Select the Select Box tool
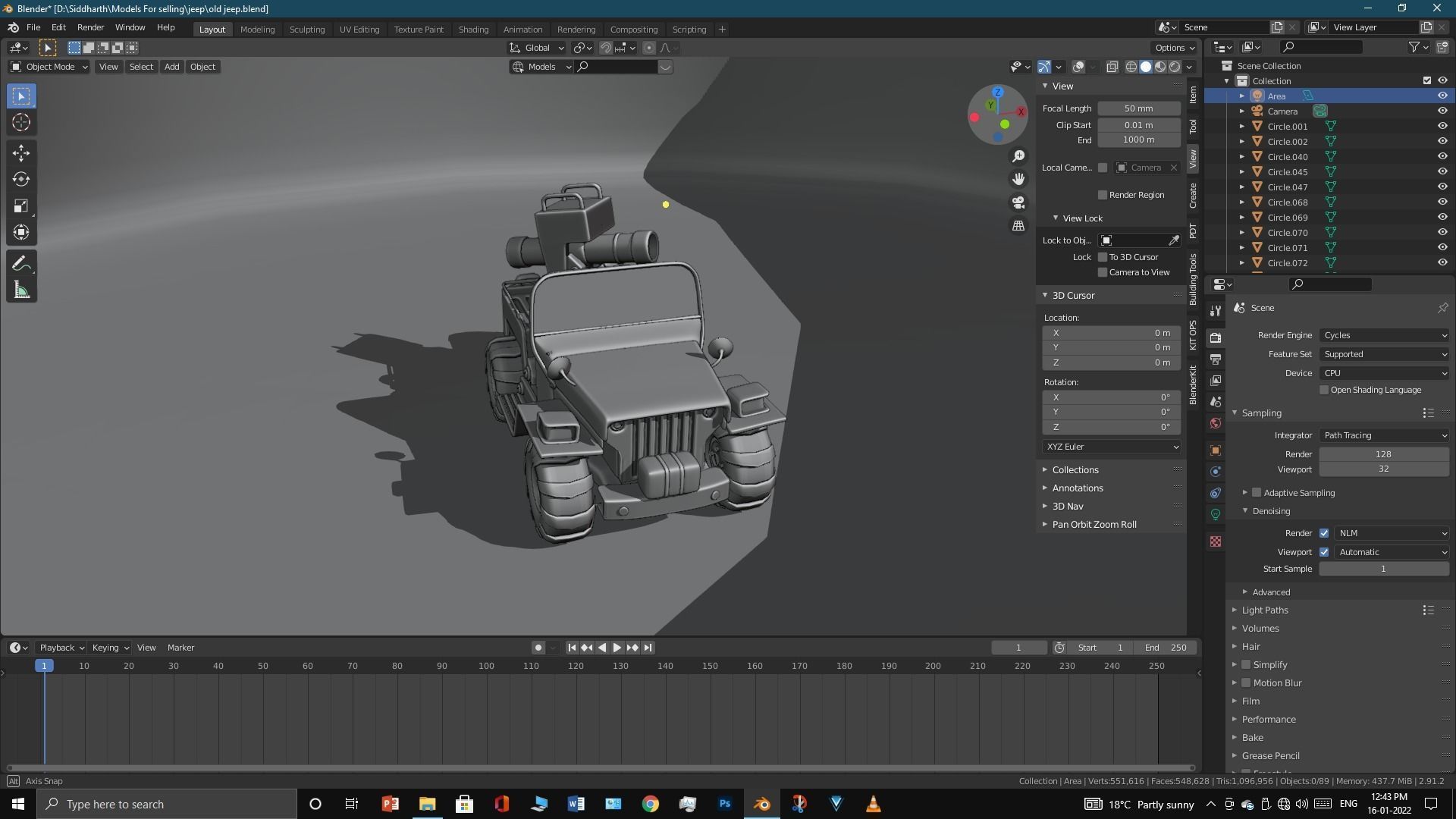 pos(21,96)
